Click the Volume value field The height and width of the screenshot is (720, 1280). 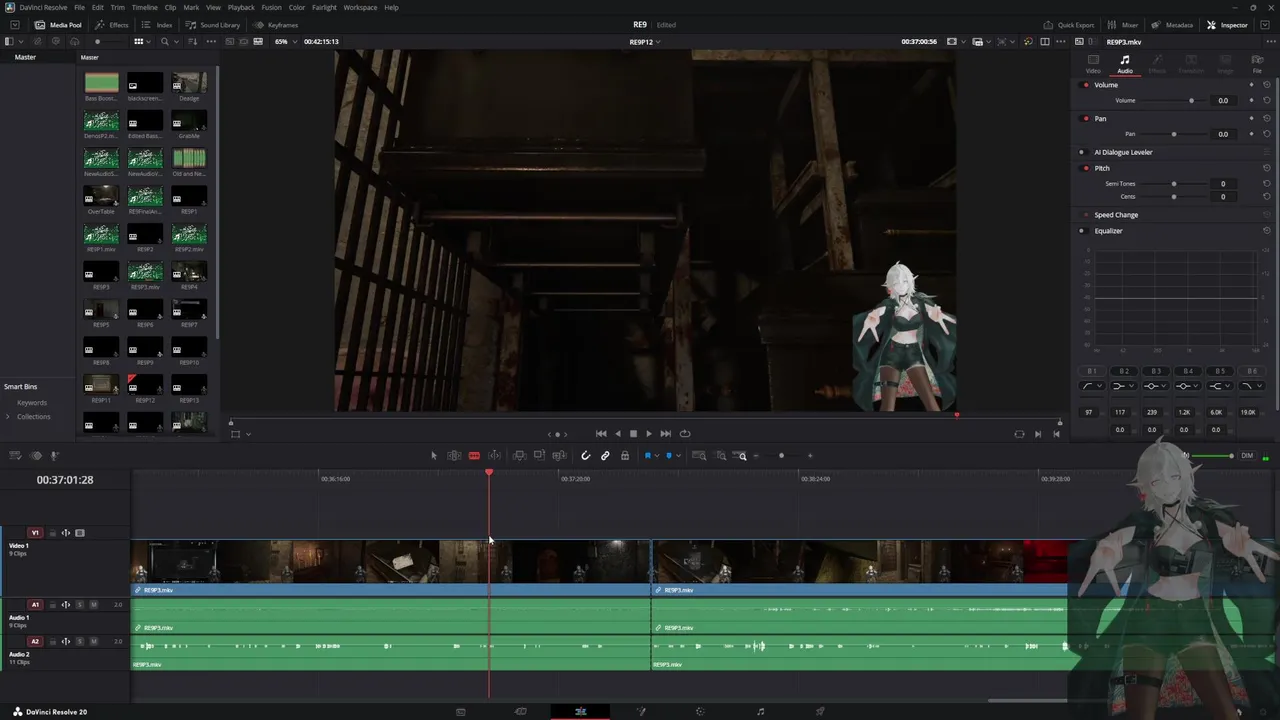pyautogui.click(x=1222, y=101)
